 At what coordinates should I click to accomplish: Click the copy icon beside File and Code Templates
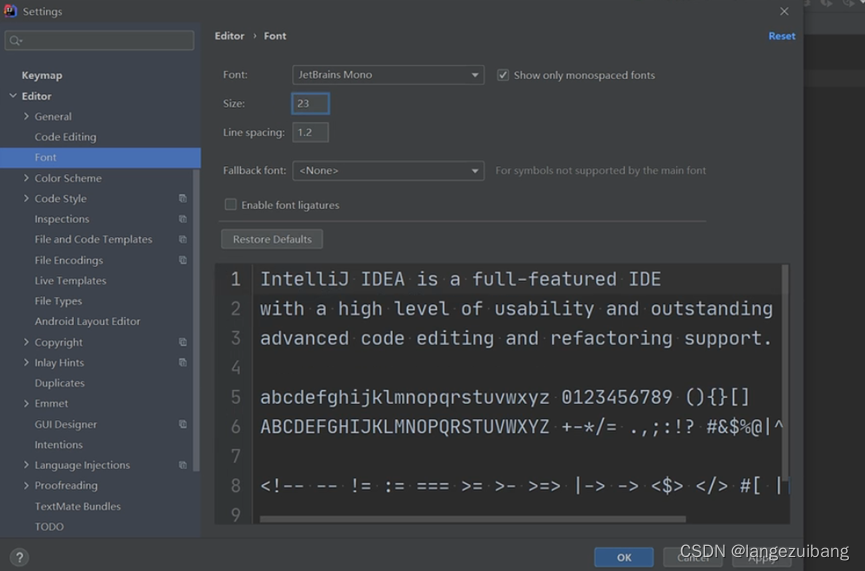click(183, 239)
